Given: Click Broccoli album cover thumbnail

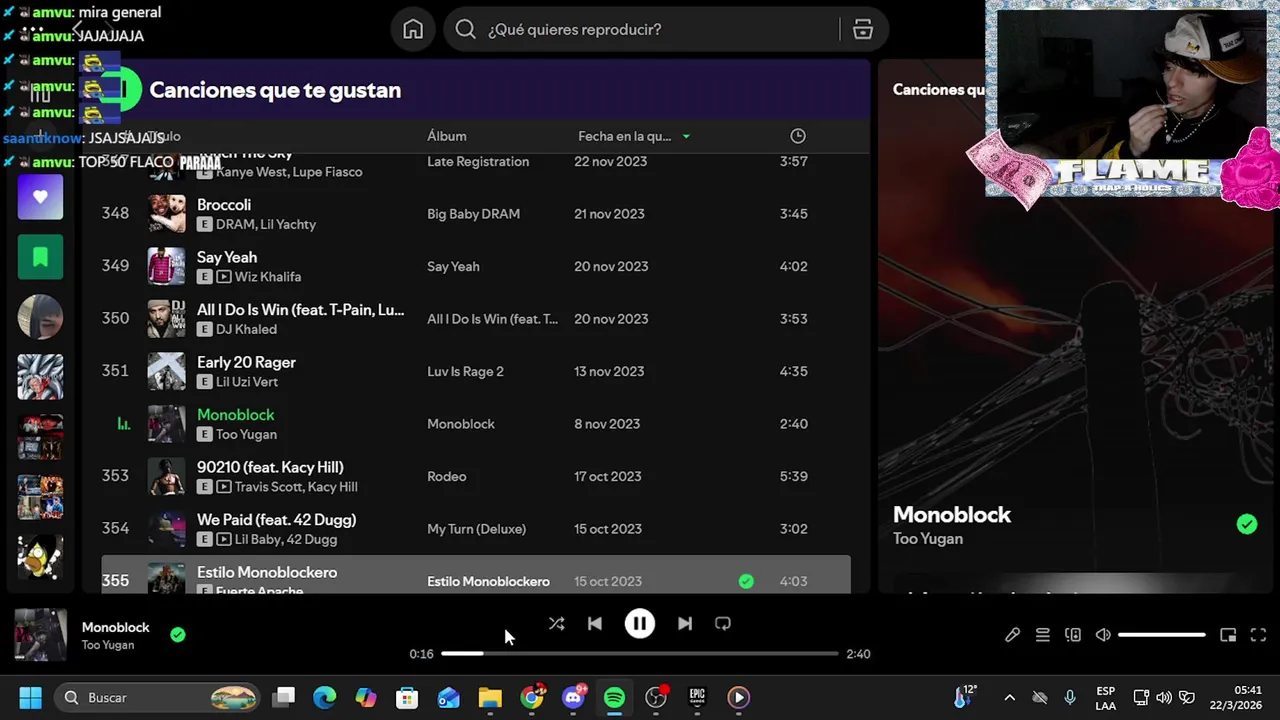Looking at the screenshot, I should (x=166, y=214).
